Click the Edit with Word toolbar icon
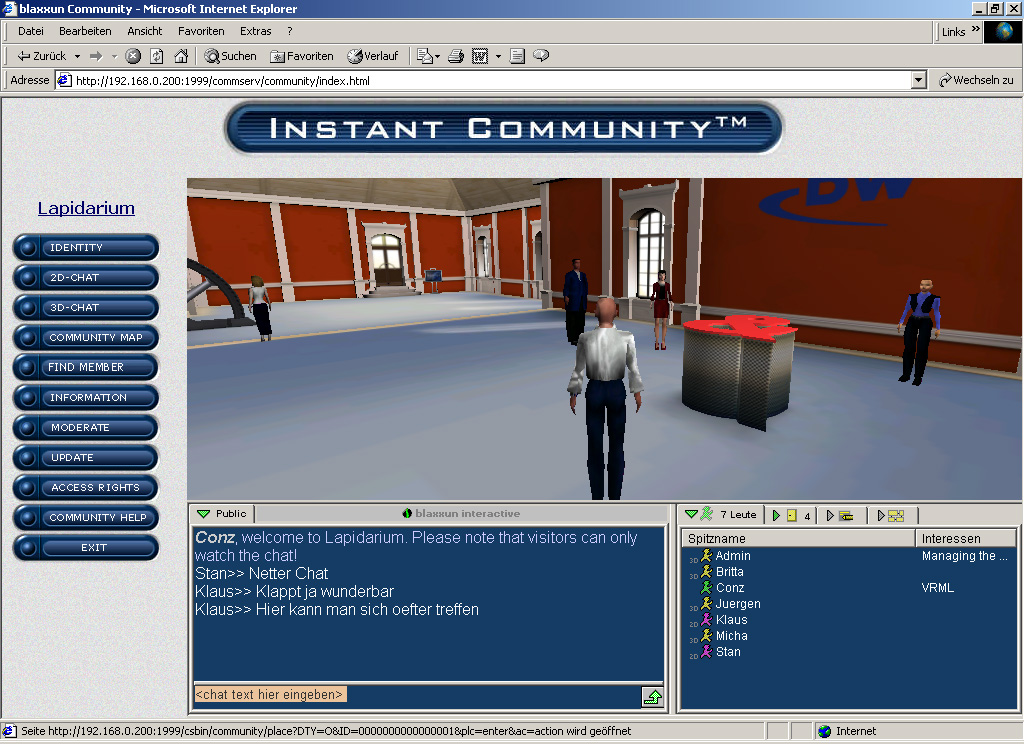This screenshot has height=744, width=1024. point(480,56)
